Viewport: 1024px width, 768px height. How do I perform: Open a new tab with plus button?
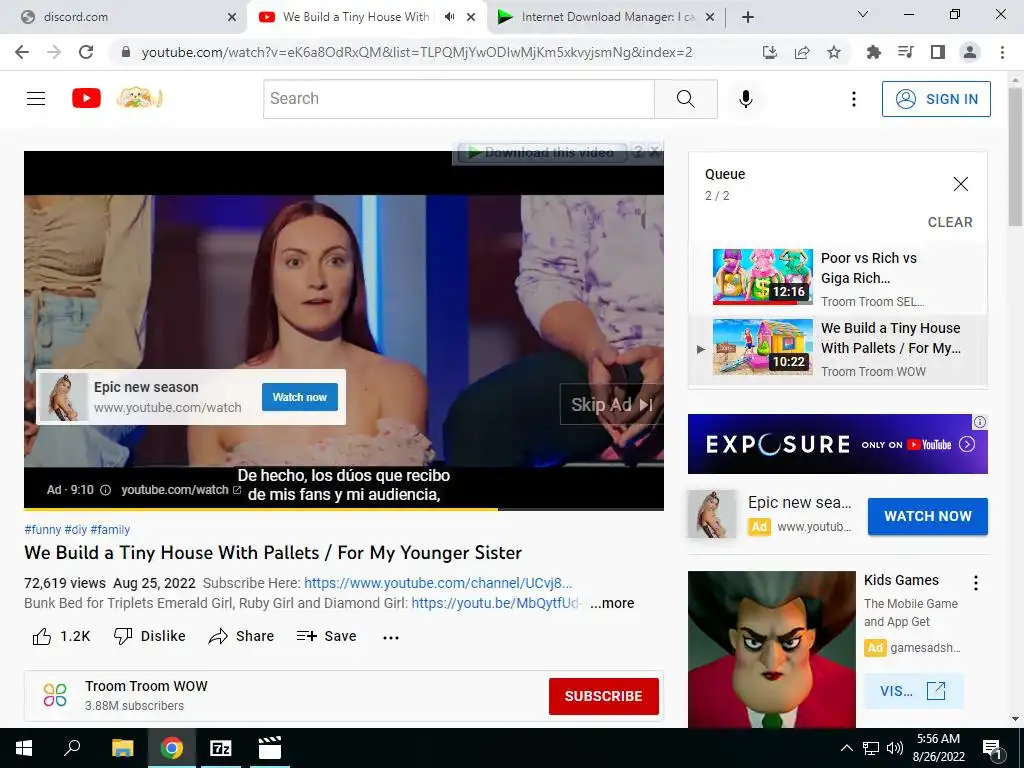748,17
